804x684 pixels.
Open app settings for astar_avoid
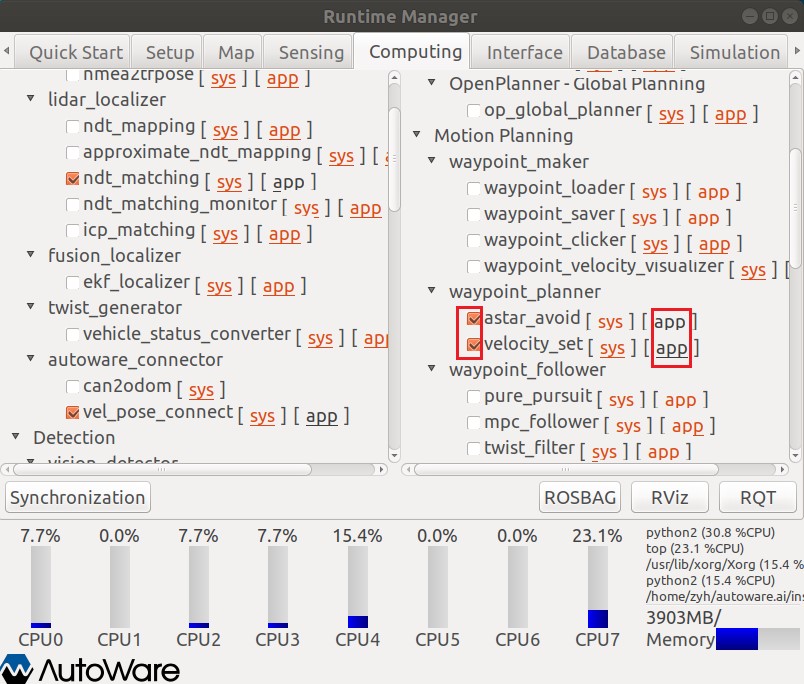pyautogui.click(x=670, y=322)
